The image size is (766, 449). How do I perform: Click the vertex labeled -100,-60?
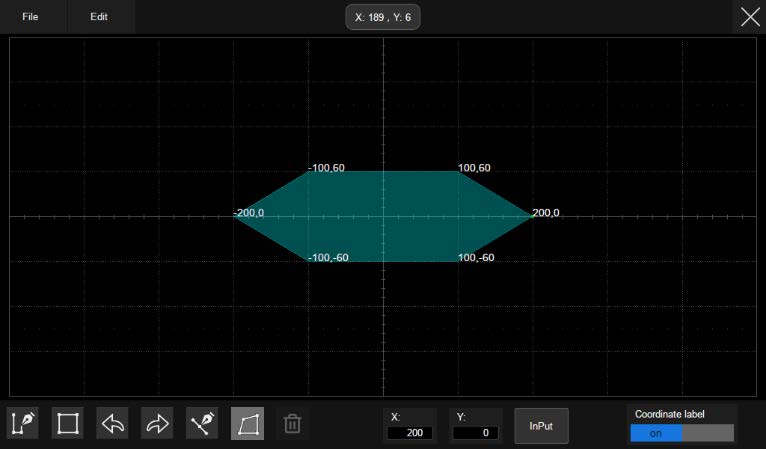[x=309, y=261]
